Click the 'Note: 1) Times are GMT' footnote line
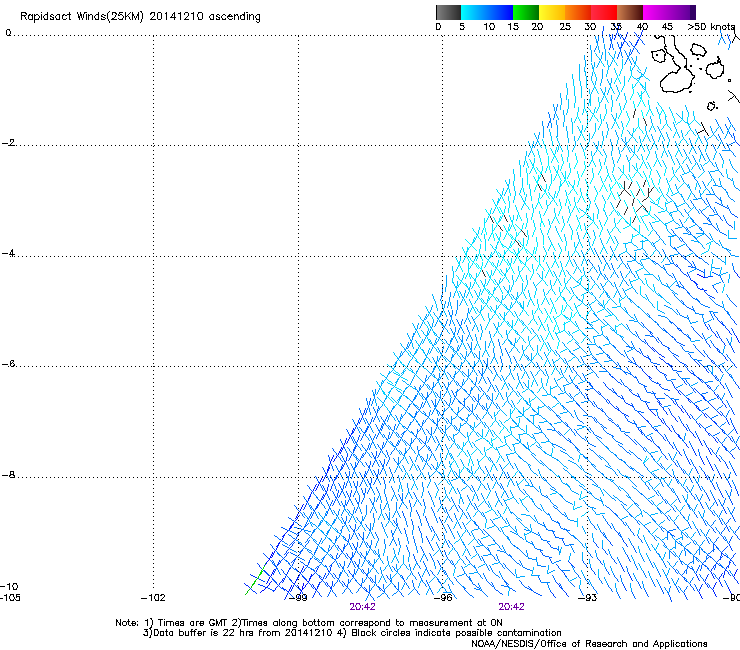Image resolution: width=740 pixels, height=650 pixels. pyautogui.click(x=309, y=623)
